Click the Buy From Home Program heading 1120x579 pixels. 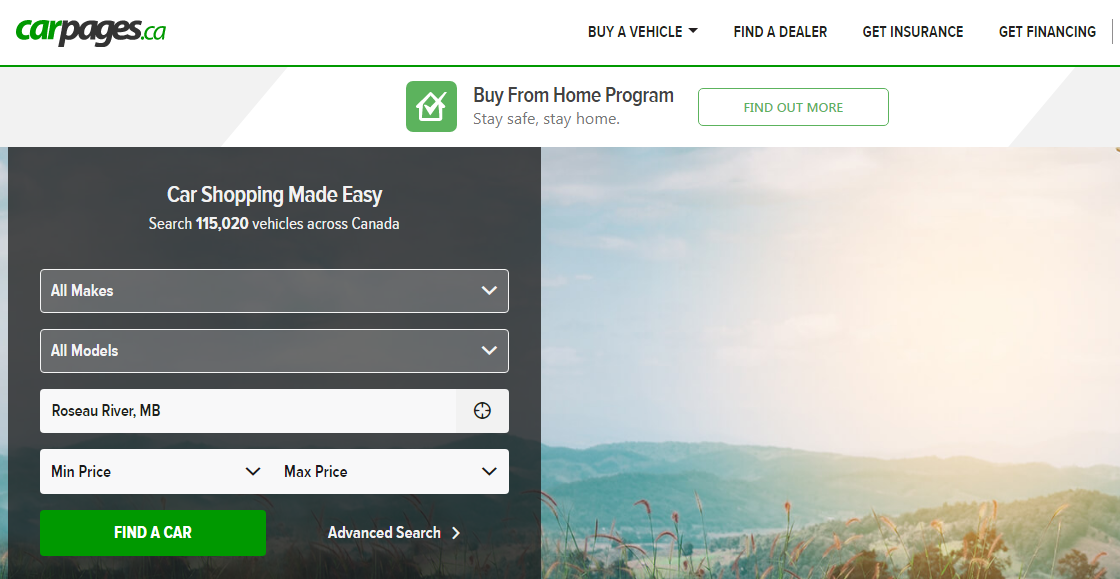(x=573, y=96)
